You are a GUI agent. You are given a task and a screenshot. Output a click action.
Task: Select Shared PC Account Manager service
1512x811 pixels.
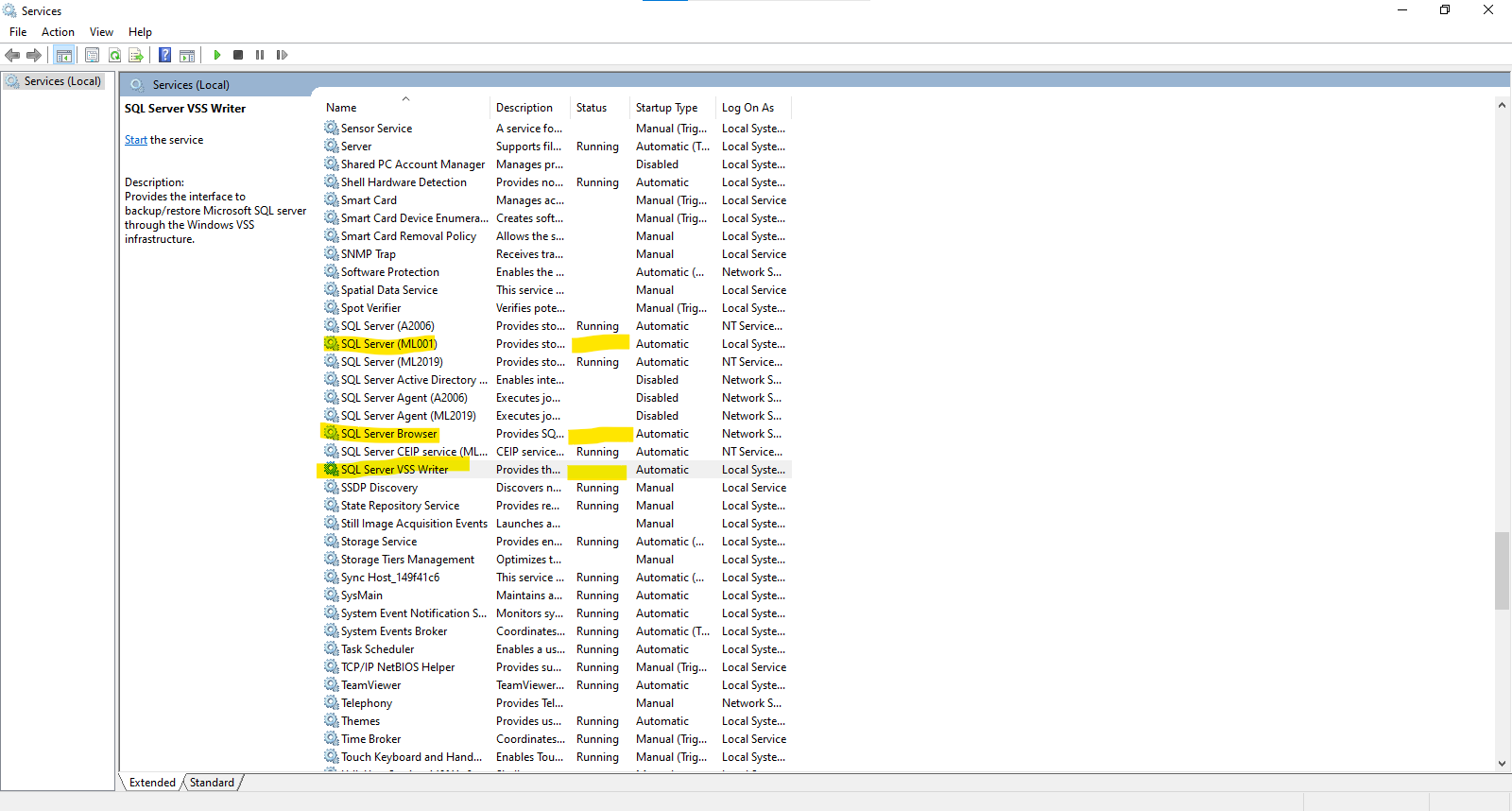[x=556, y=164]
